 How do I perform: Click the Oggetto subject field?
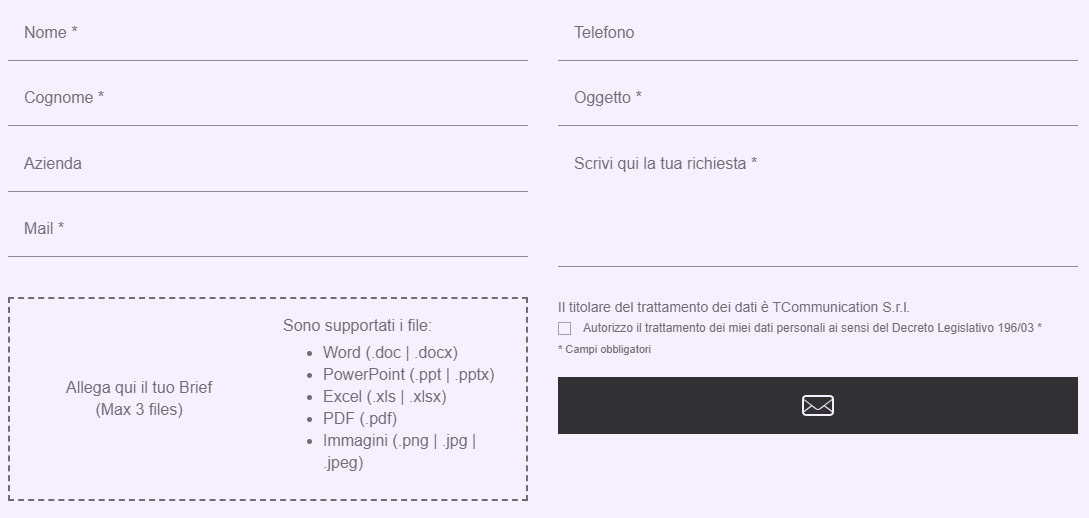pyautogui.click(x=817, y=98)
